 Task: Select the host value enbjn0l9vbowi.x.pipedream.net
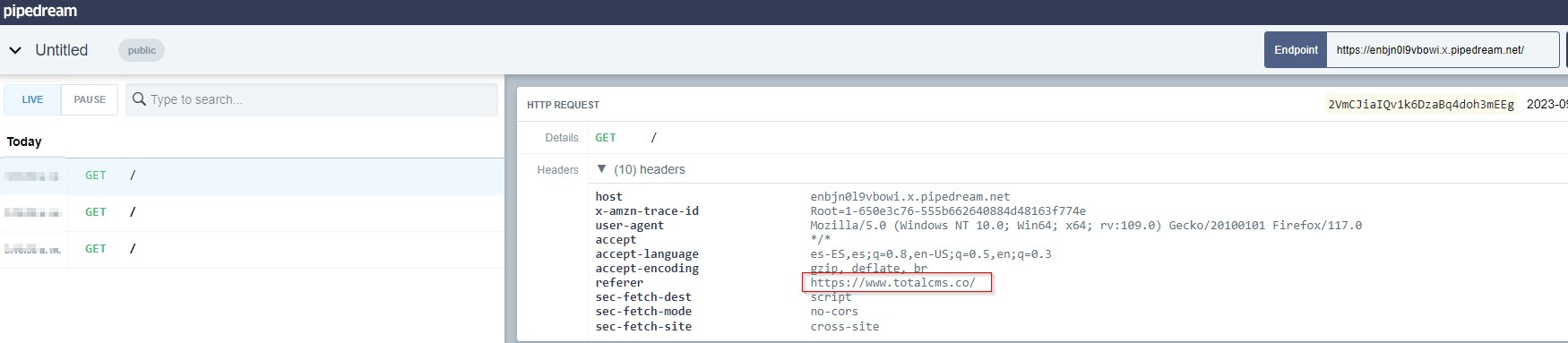[910, 196]
